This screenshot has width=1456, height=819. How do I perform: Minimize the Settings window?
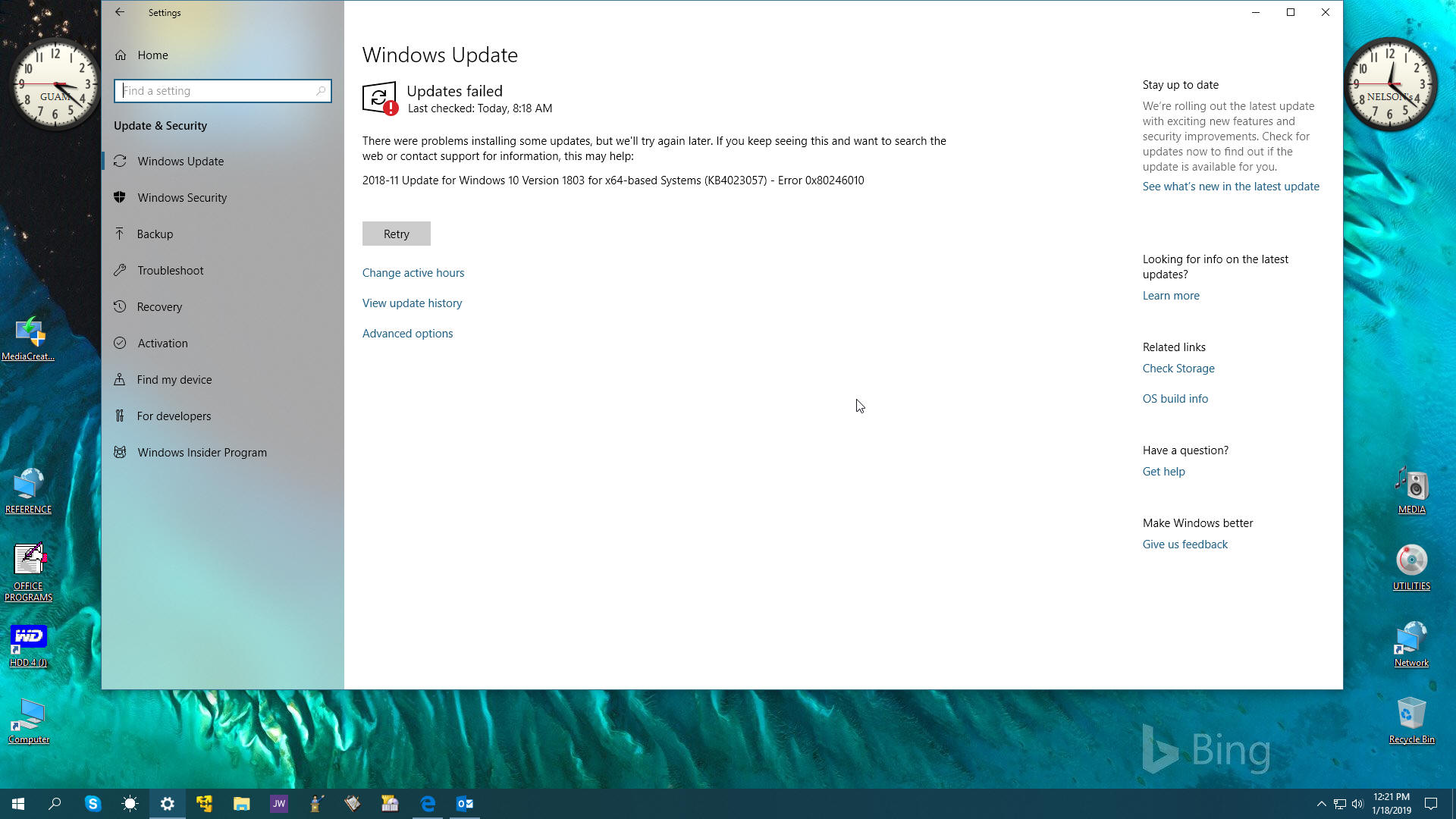(x=1256, y=12)
